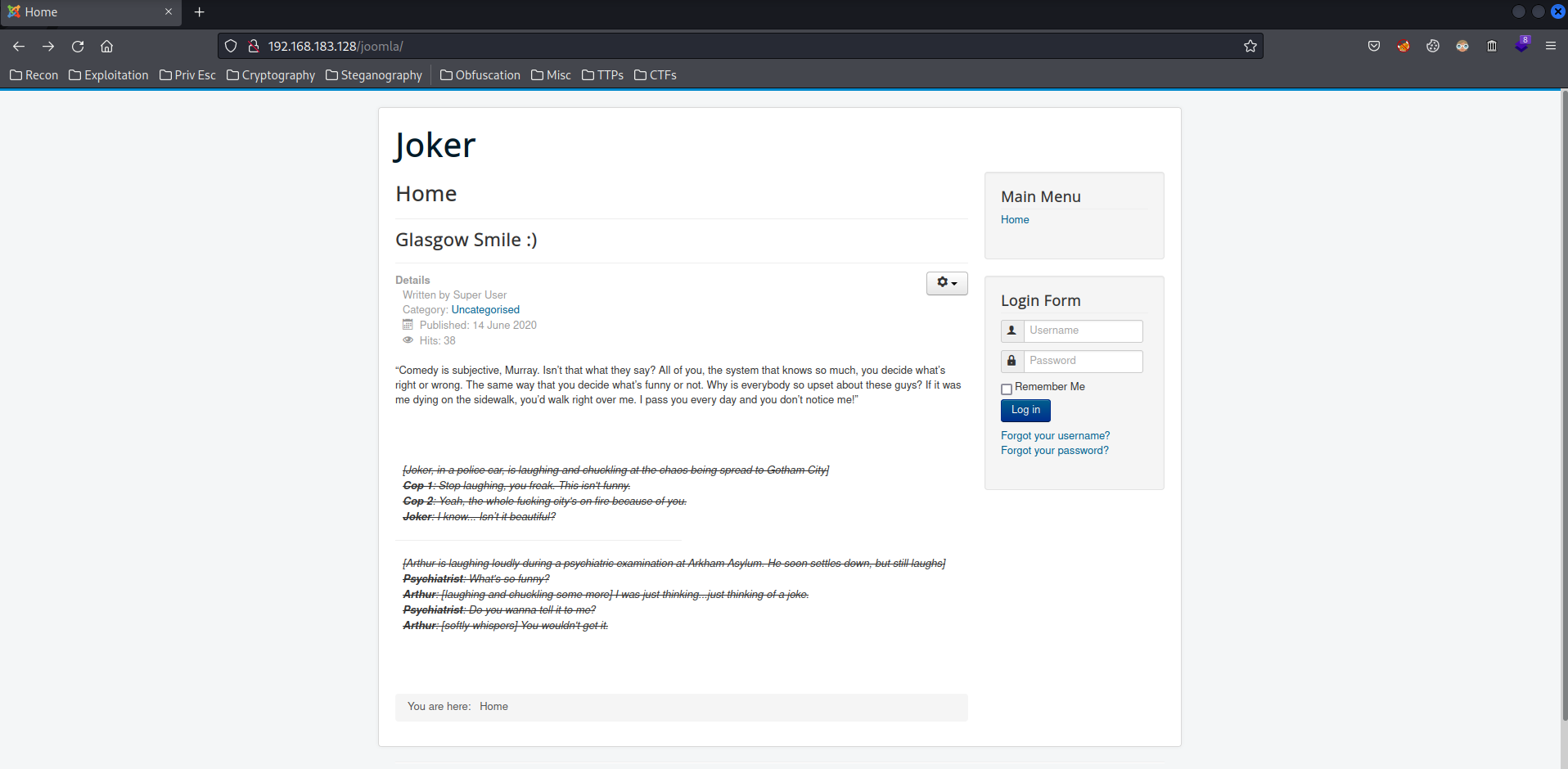Open Forgot your username link
Image resolution: width=1568 pixels, height=769 pixels.
point(1056,436)
